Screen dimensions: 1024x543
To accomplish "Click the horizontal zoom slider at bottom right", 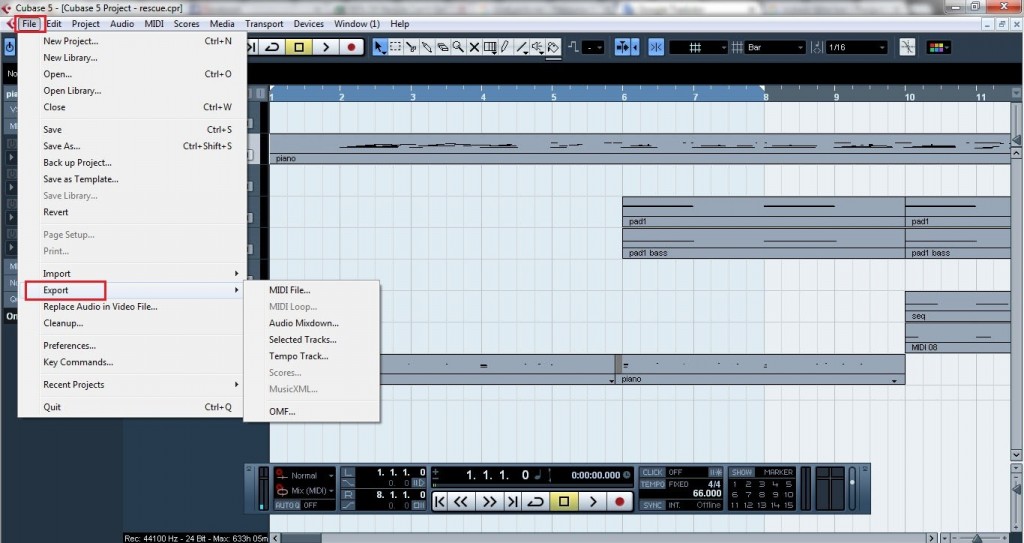I will (978, 538).
